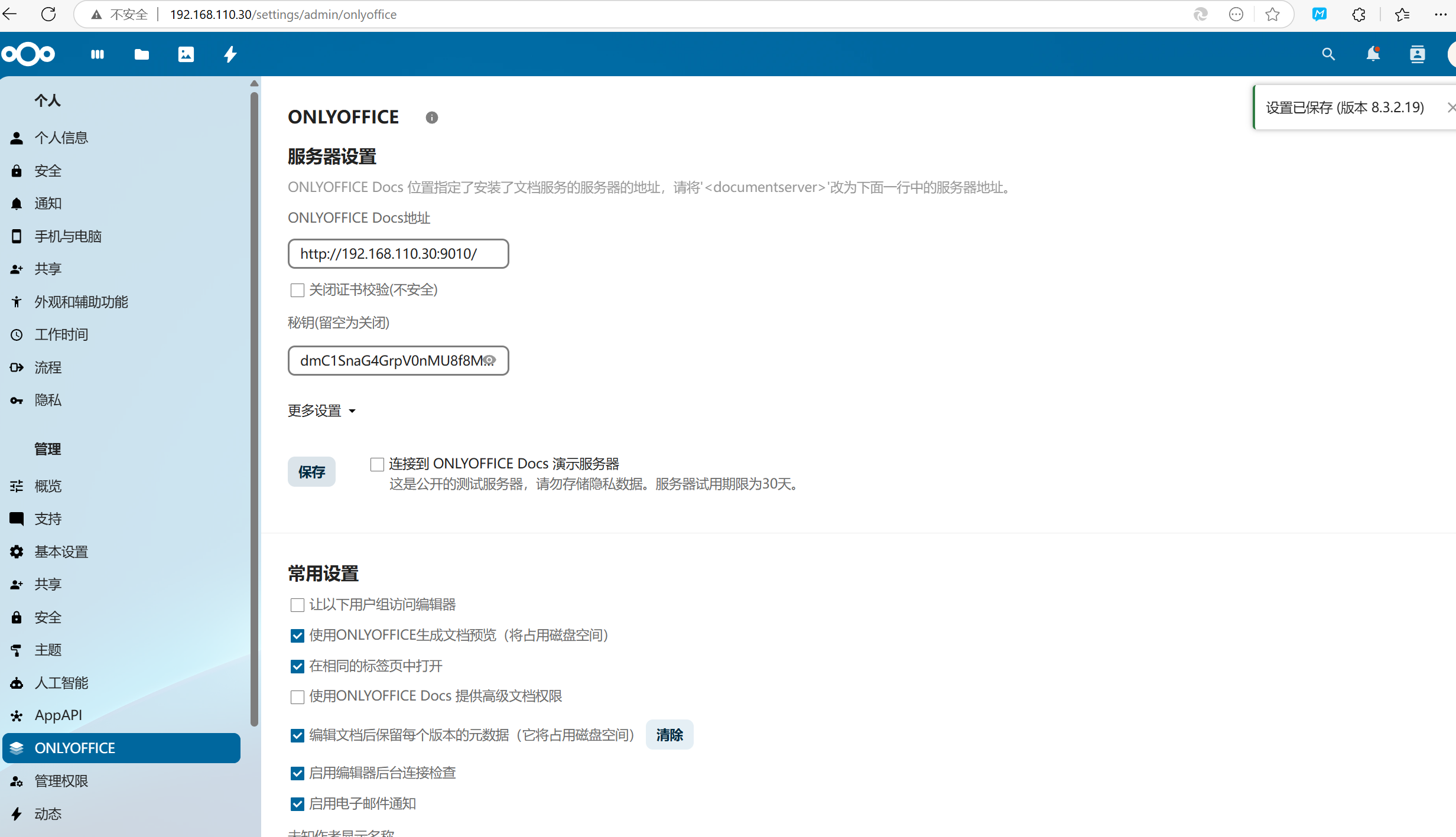The width and height of the screenshot is (1456, 837).
Task: Open the Dashboard app icon
Action: (x=97, y=54)
